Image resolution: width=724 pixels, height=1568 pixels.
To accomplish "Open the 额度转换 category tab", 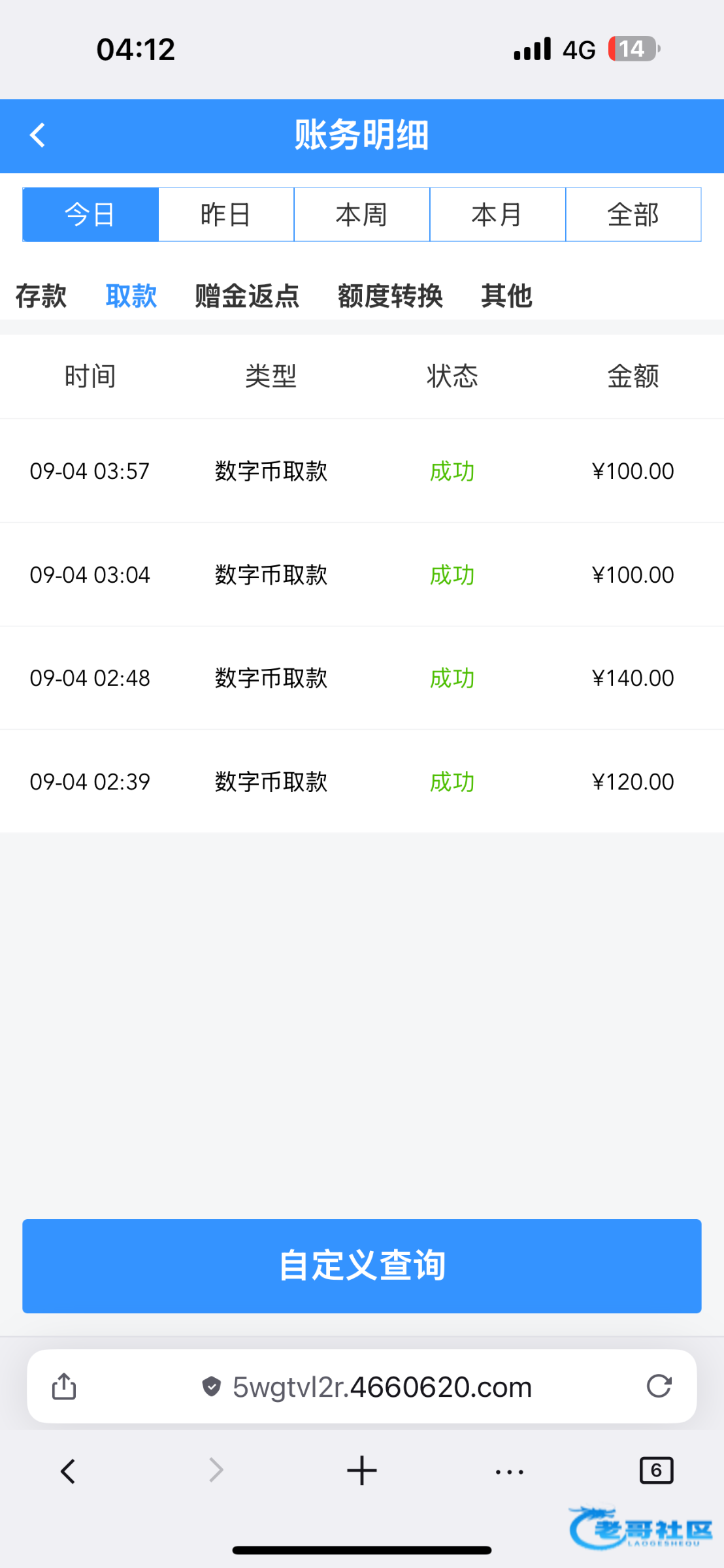I will click(390, 296).
